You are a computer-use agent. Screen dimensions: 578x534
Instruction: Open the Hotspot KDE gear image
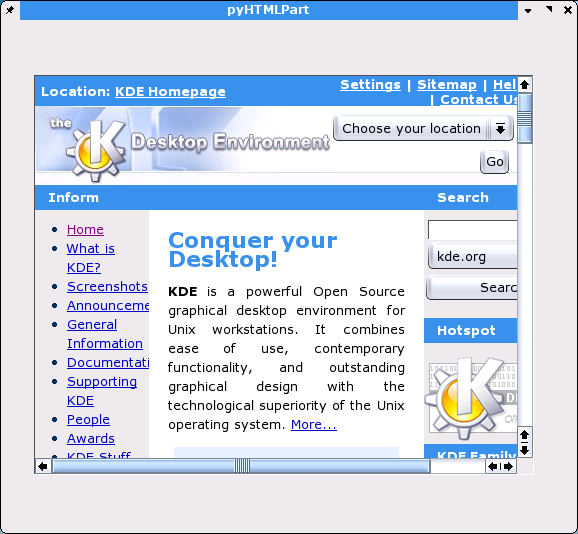point(471,398)
